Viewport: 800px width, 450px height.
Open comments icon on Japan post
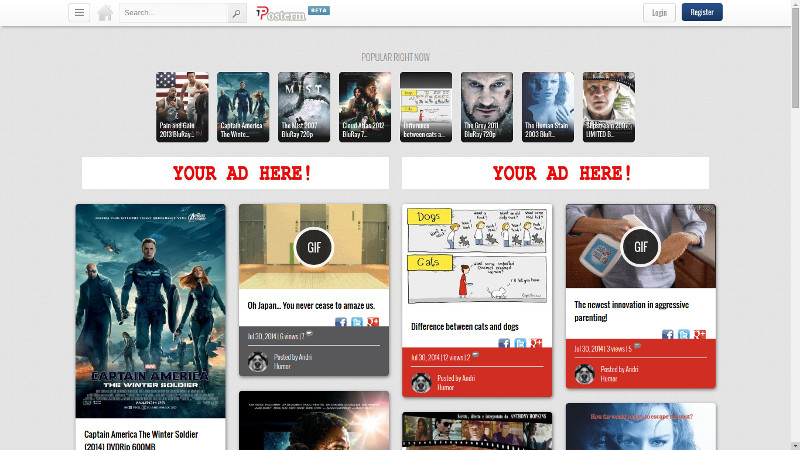309,335
